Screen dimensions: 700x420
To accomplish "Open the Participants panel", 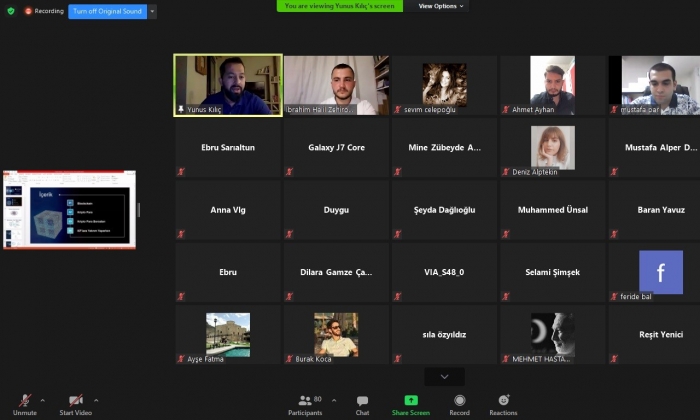I will coord(304,400).
